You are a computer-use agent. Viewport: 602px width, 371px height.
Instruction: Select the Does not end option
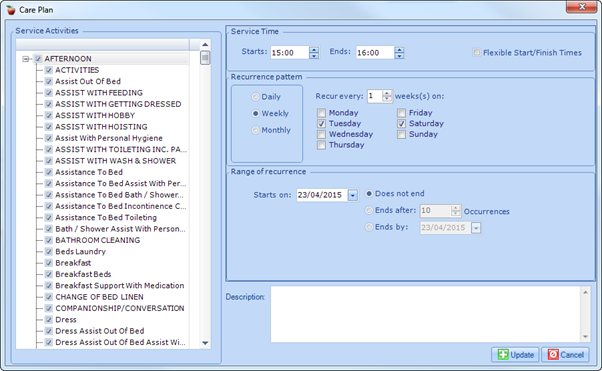(369, 194)
